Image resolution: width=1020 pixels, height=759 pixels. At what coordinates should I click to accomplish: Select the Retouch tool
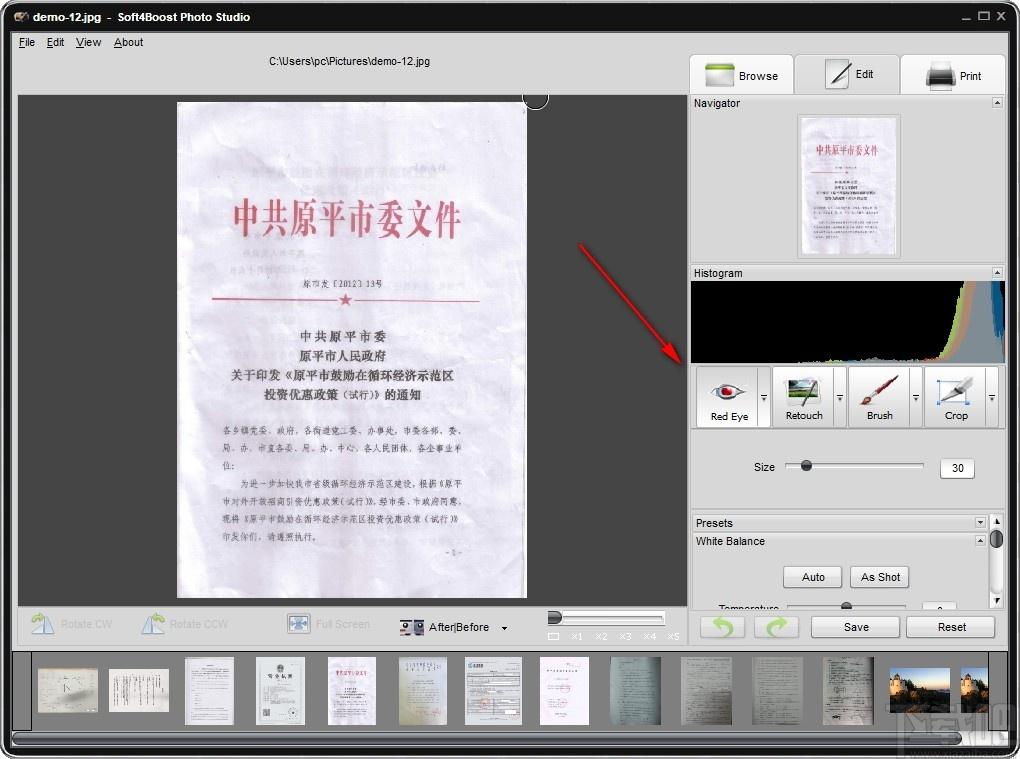click(803, 397)
